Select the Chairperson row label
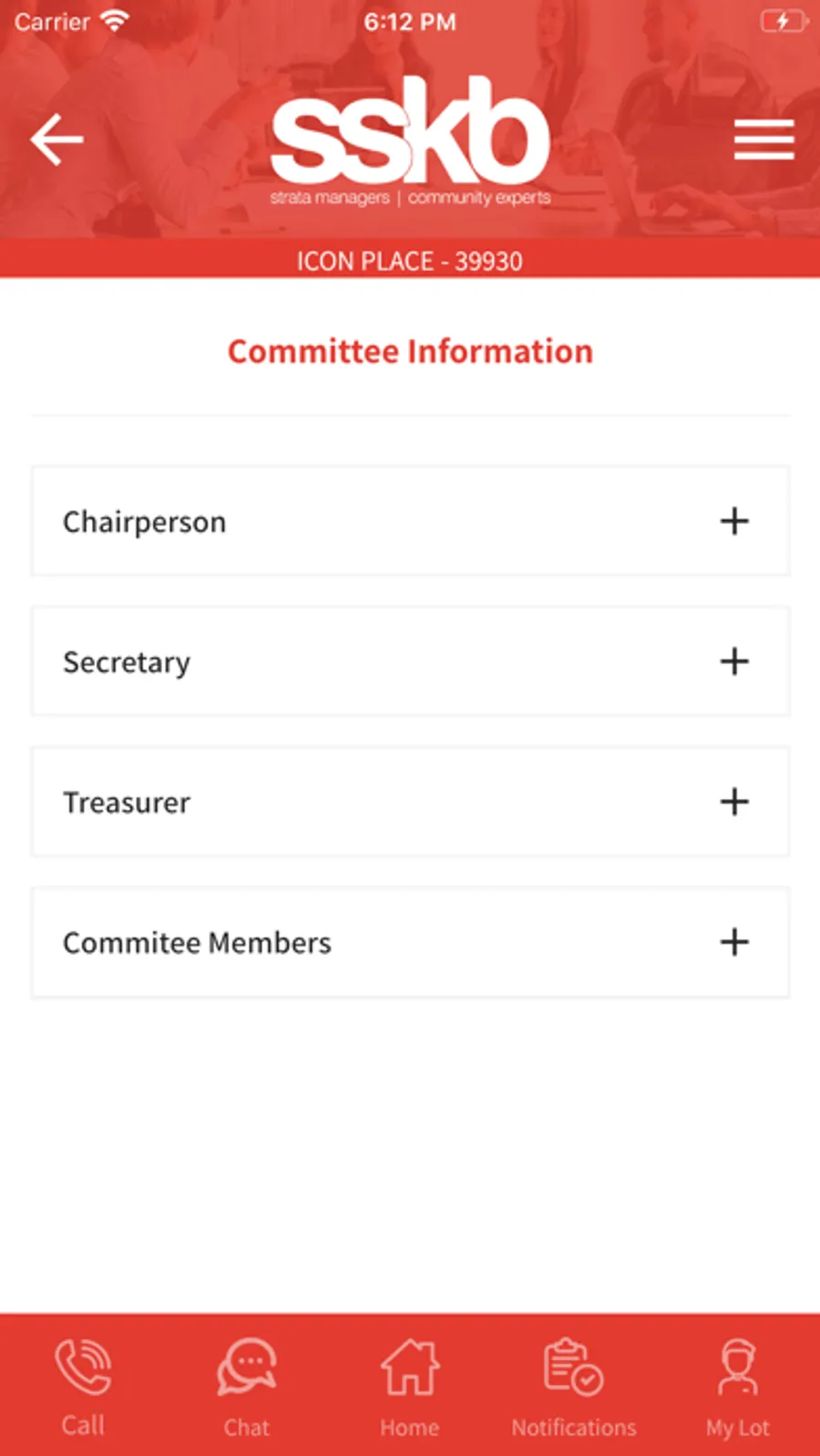This screenshot has width=820, height=1456. 144,522
